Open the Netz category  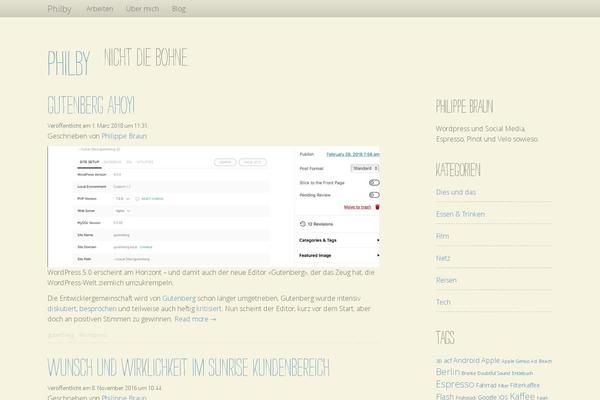tap(443, 258)
